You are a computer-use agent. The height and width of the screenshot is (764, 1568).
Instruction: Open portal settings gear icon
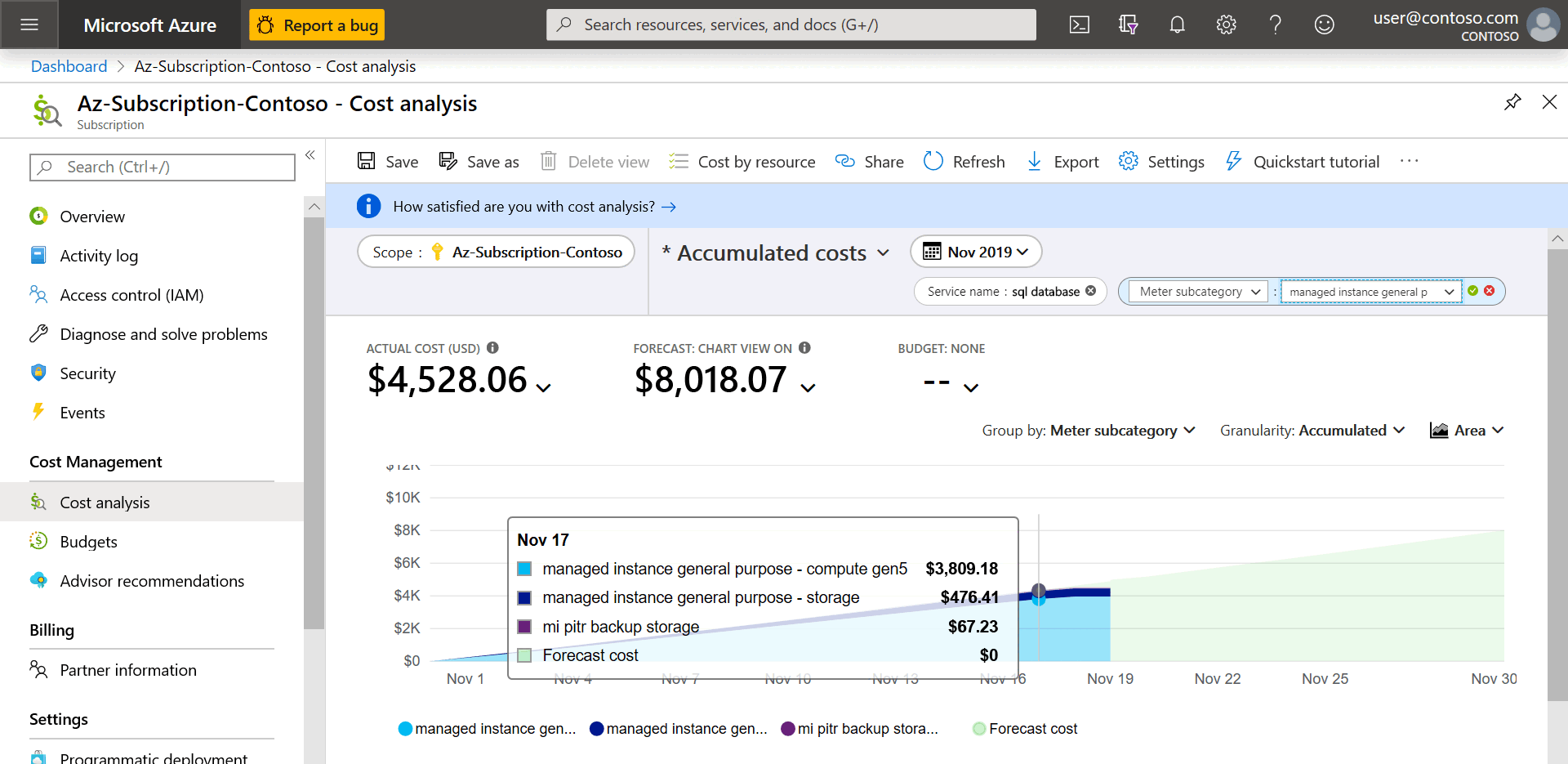pos(1226,25)
